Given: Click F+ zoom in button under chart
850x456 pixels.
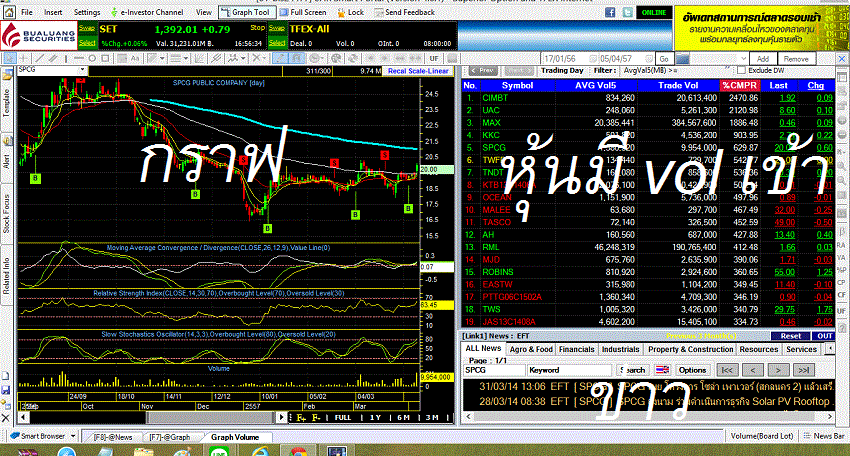Looking at the screenshot, I should pyautogui.click(x=301, y=418).
